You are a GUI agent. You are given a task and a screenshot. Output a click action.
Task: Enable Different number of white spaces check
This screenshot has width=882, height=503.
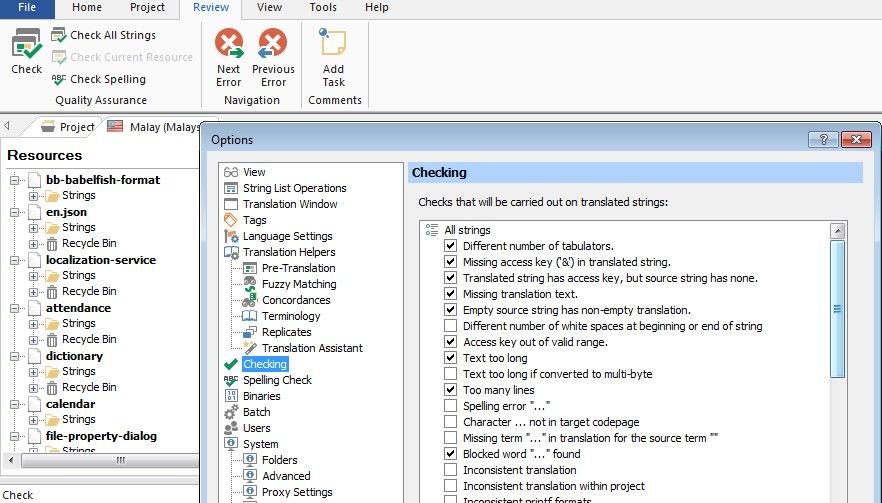(x=450, y=326)
